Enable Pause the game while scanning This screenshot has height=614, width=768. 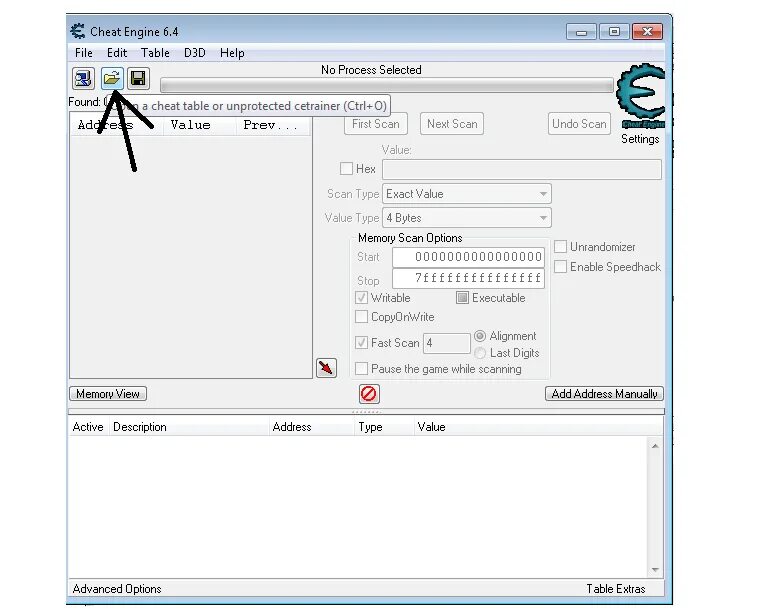361,368
